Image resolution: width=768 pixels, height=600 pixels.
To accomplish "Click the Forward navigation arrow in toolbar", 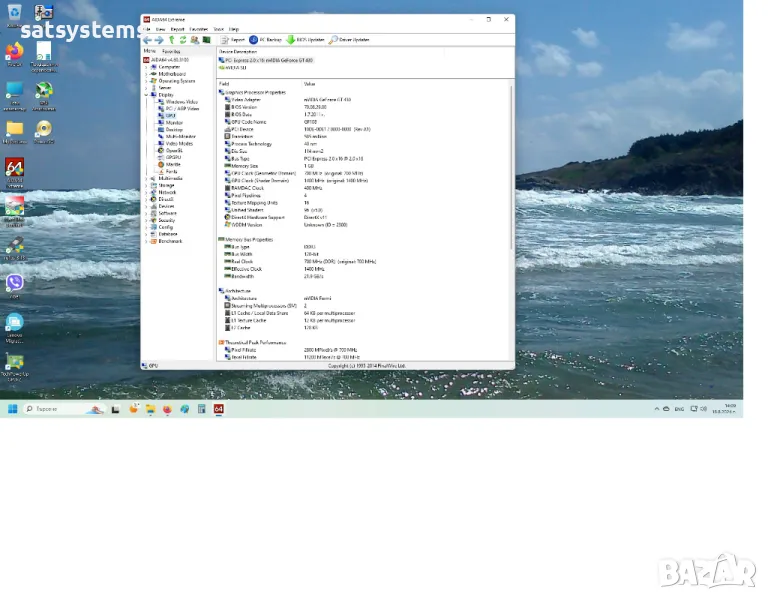I will coord(158,40).
